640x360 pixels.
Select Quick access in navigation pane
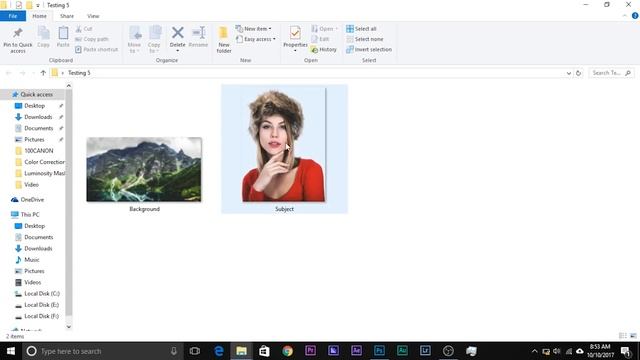tap(33, 94)
